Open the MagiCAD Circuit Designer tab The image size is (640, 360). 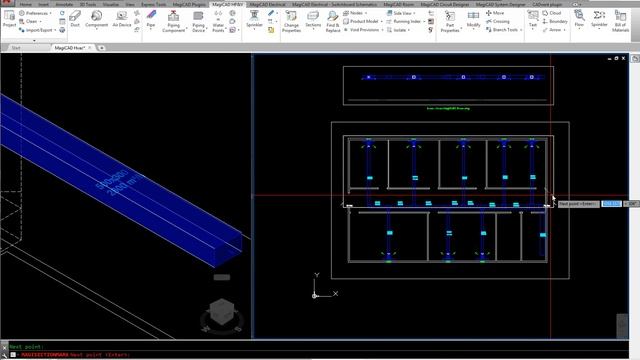tap(445, 4)
